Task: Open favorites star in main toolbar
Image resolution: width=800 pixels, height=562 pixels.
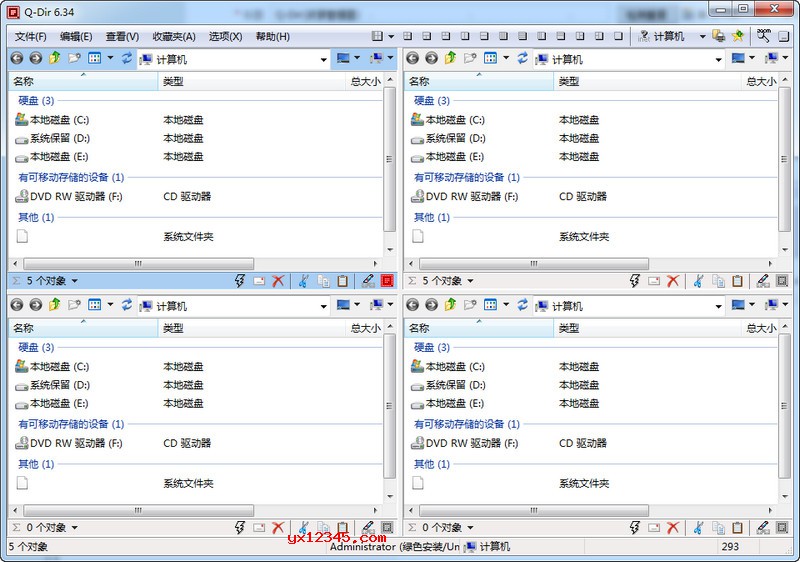Action: (738, 36)
